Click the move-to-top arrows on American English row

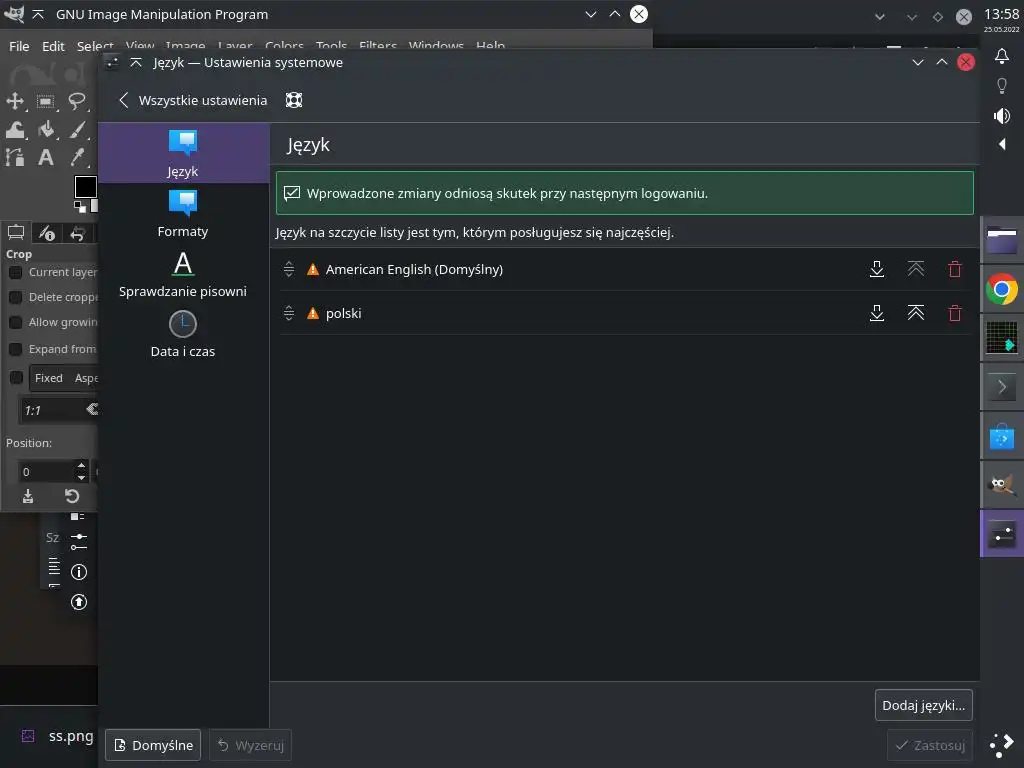coord(916,269)
